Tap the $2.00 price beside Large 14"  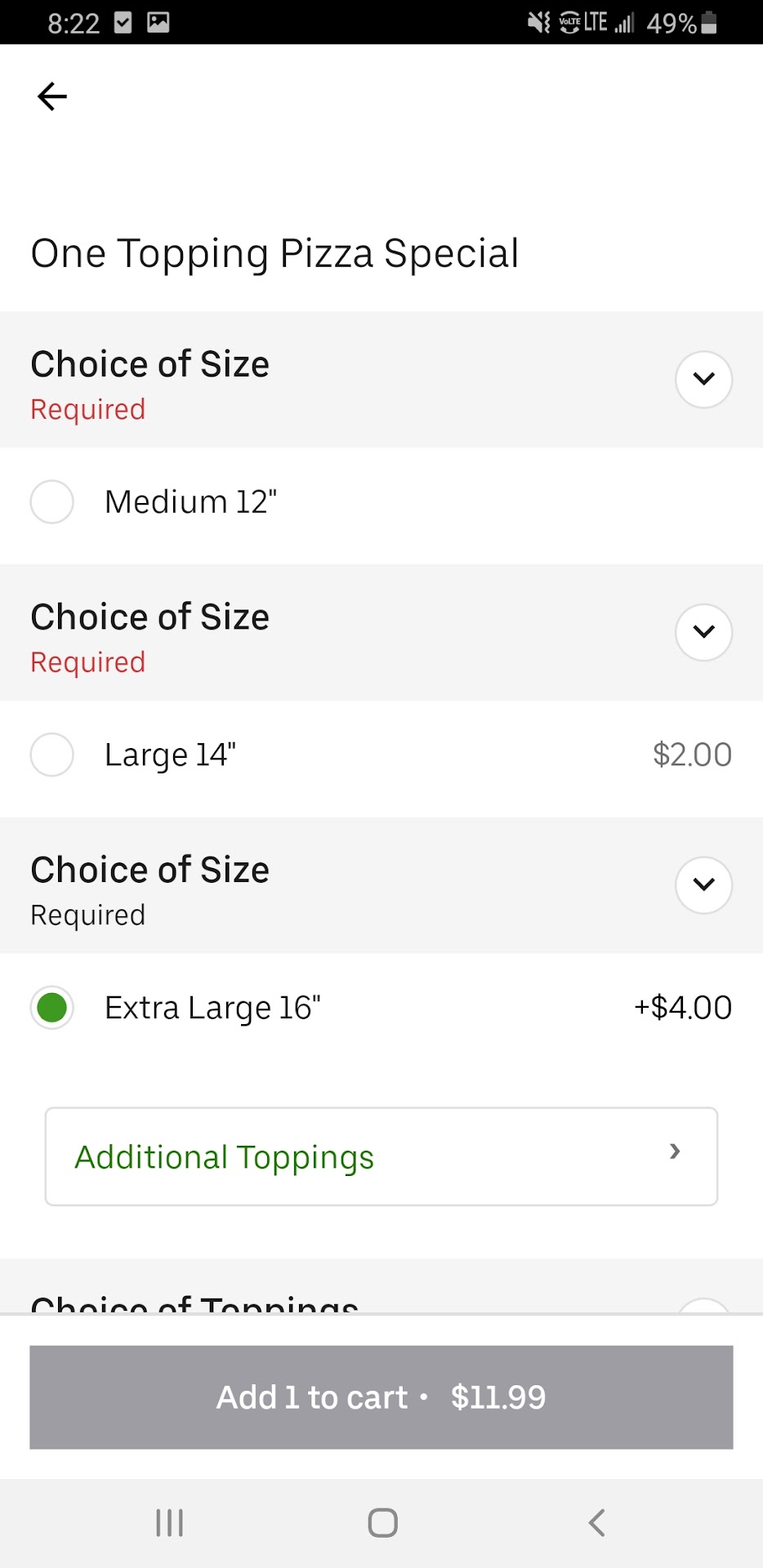pyautogui.click(x=692, y=755)
